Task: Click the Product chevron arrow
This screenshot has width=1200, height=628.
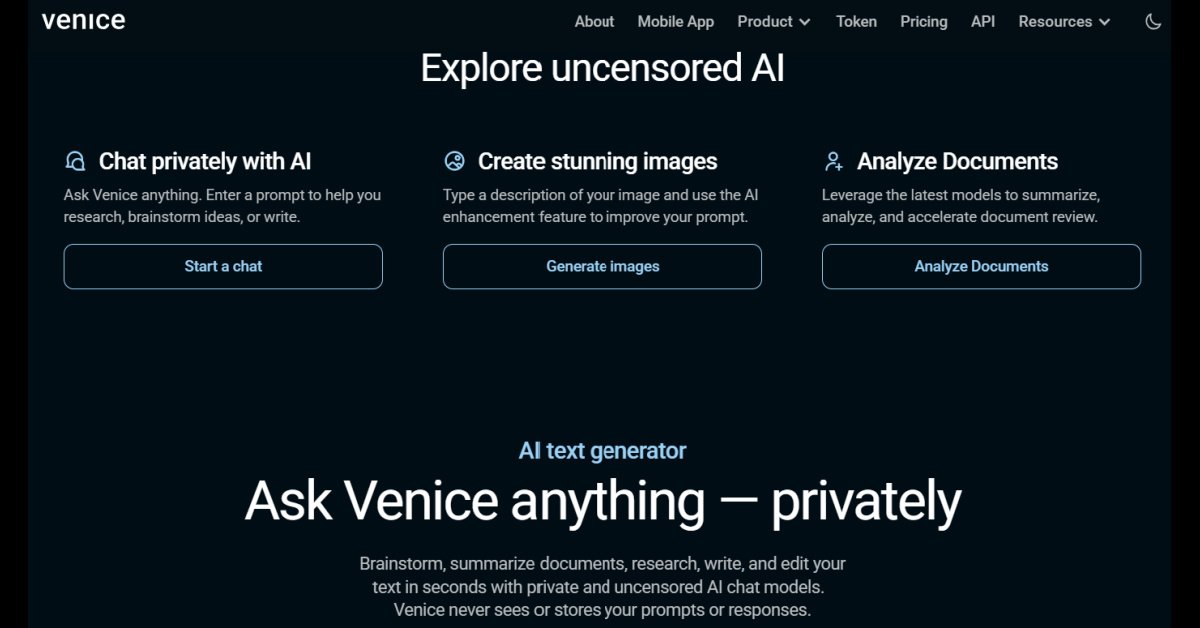Action: coord(805,22)
